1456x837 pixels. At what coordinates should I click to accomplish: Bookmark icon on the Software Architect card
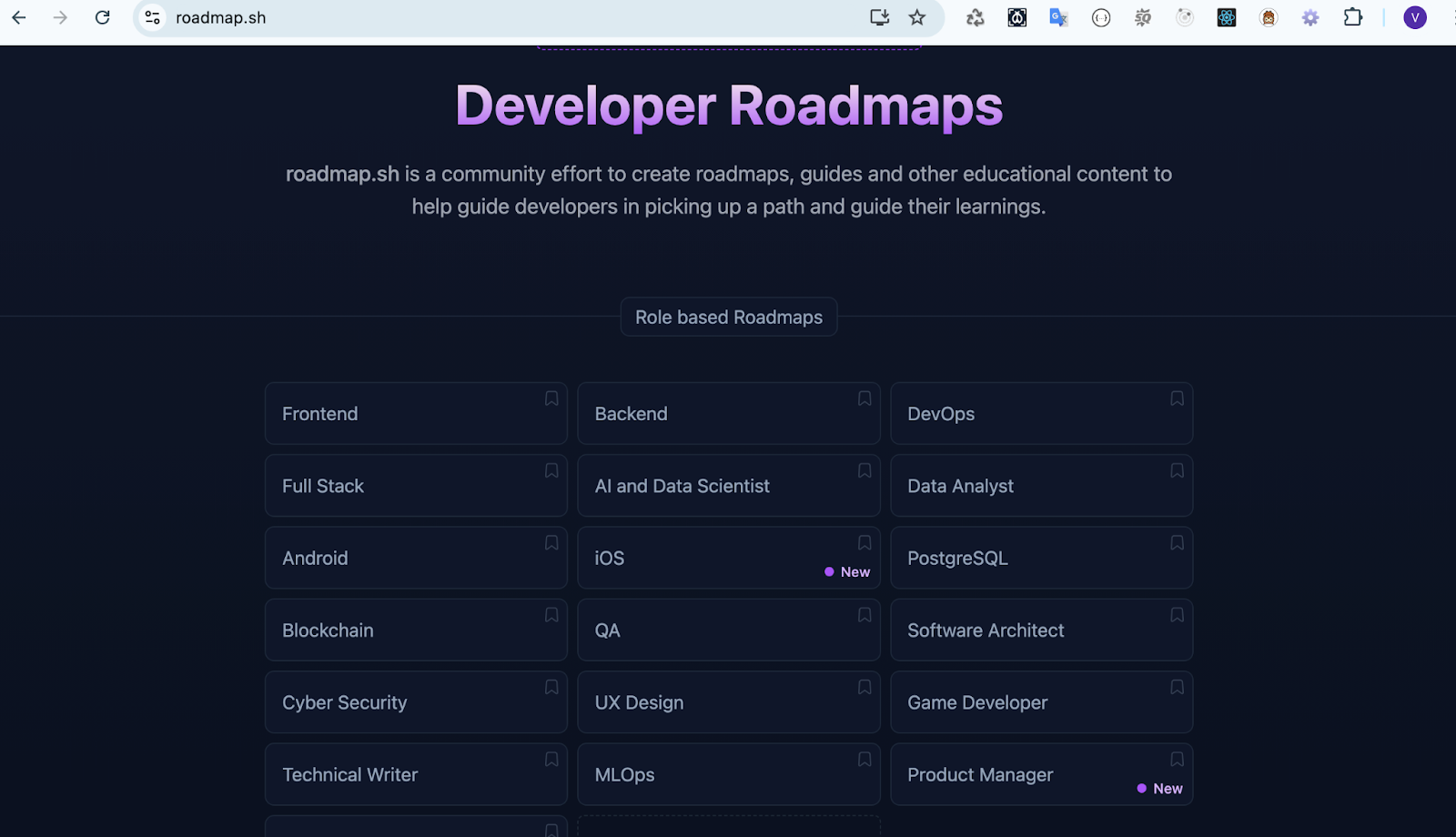[x=1177, y=615]
